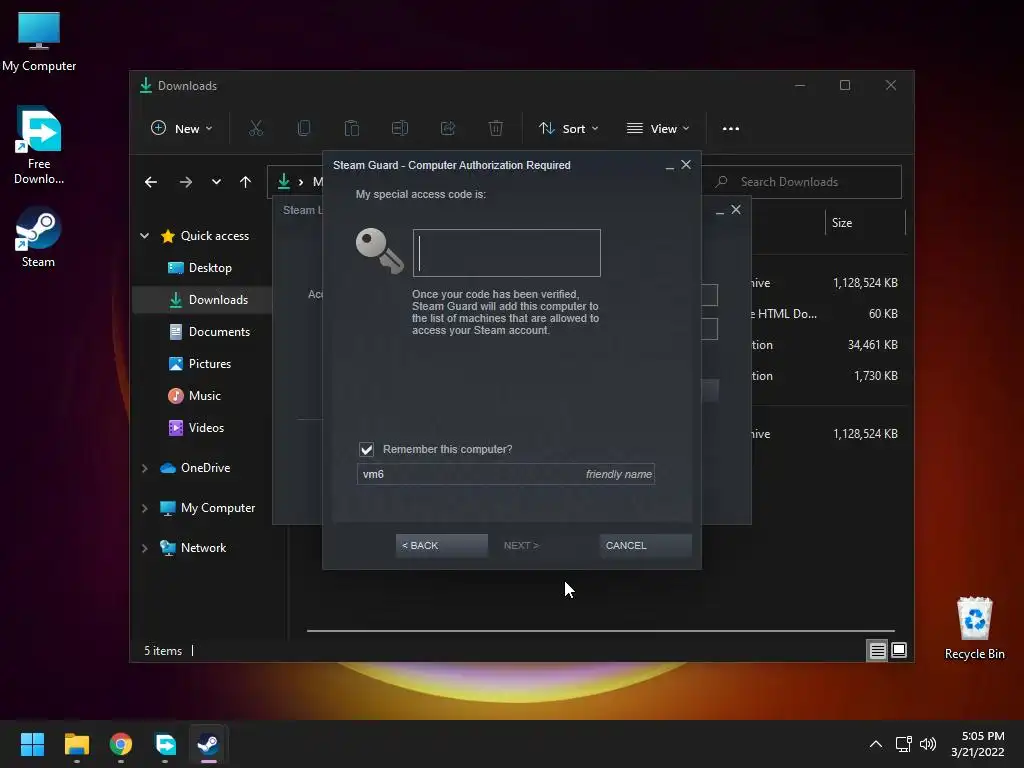Screen dimensions: 1024x768
Task: Select Desktop in Quick access
Action: pos(200,268)
